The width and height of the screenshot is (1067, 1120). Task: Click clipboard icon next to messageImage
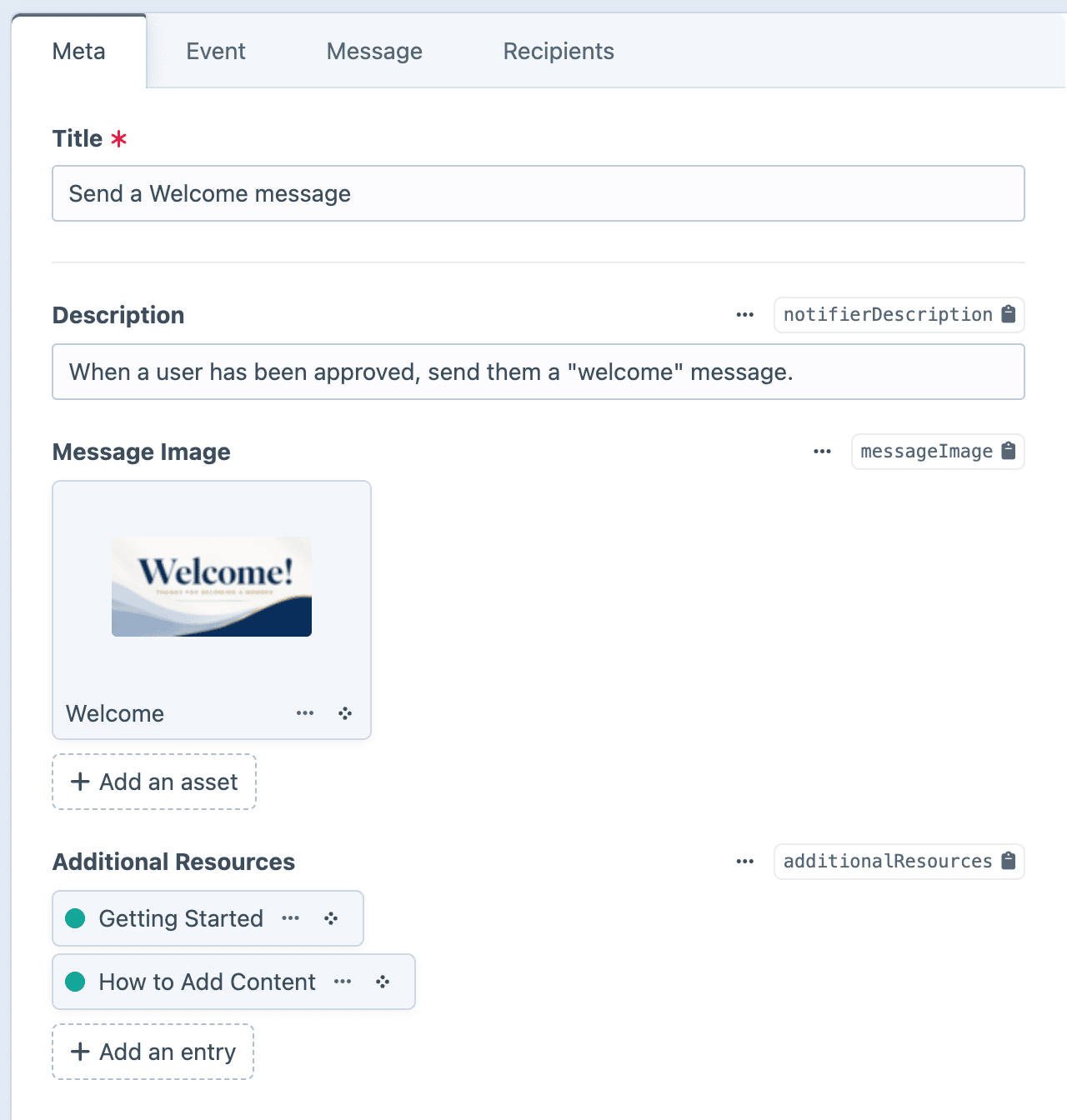click(1009, 451)
